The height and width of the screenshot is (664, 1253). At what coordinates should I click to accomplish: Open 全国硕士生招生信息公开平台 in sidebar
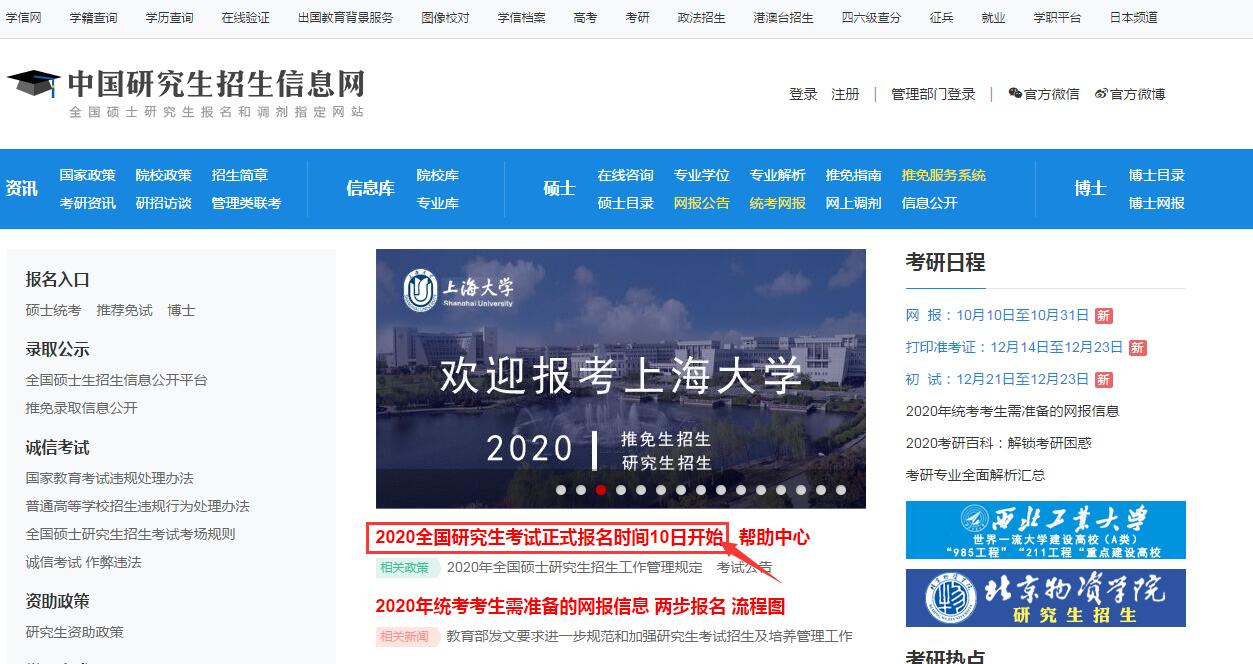(x=116, y=380)
